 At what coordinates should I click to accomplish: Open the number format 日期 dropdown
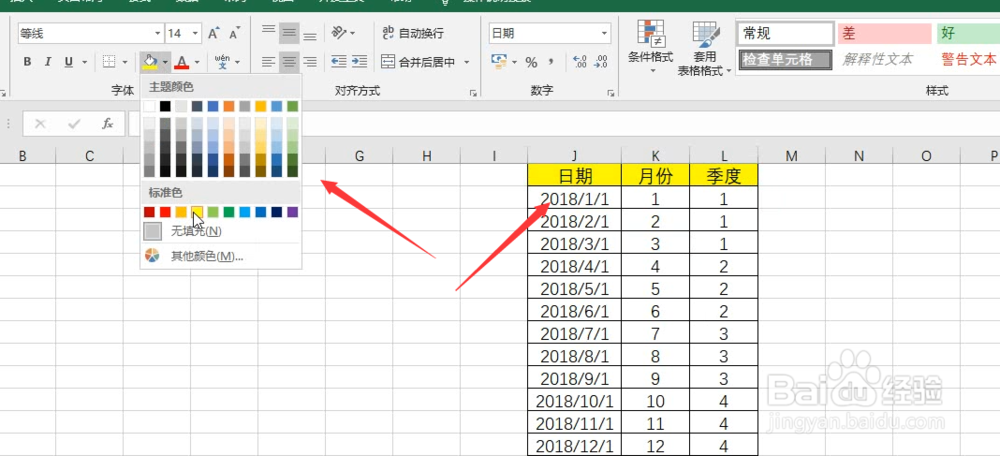point(604,33)
